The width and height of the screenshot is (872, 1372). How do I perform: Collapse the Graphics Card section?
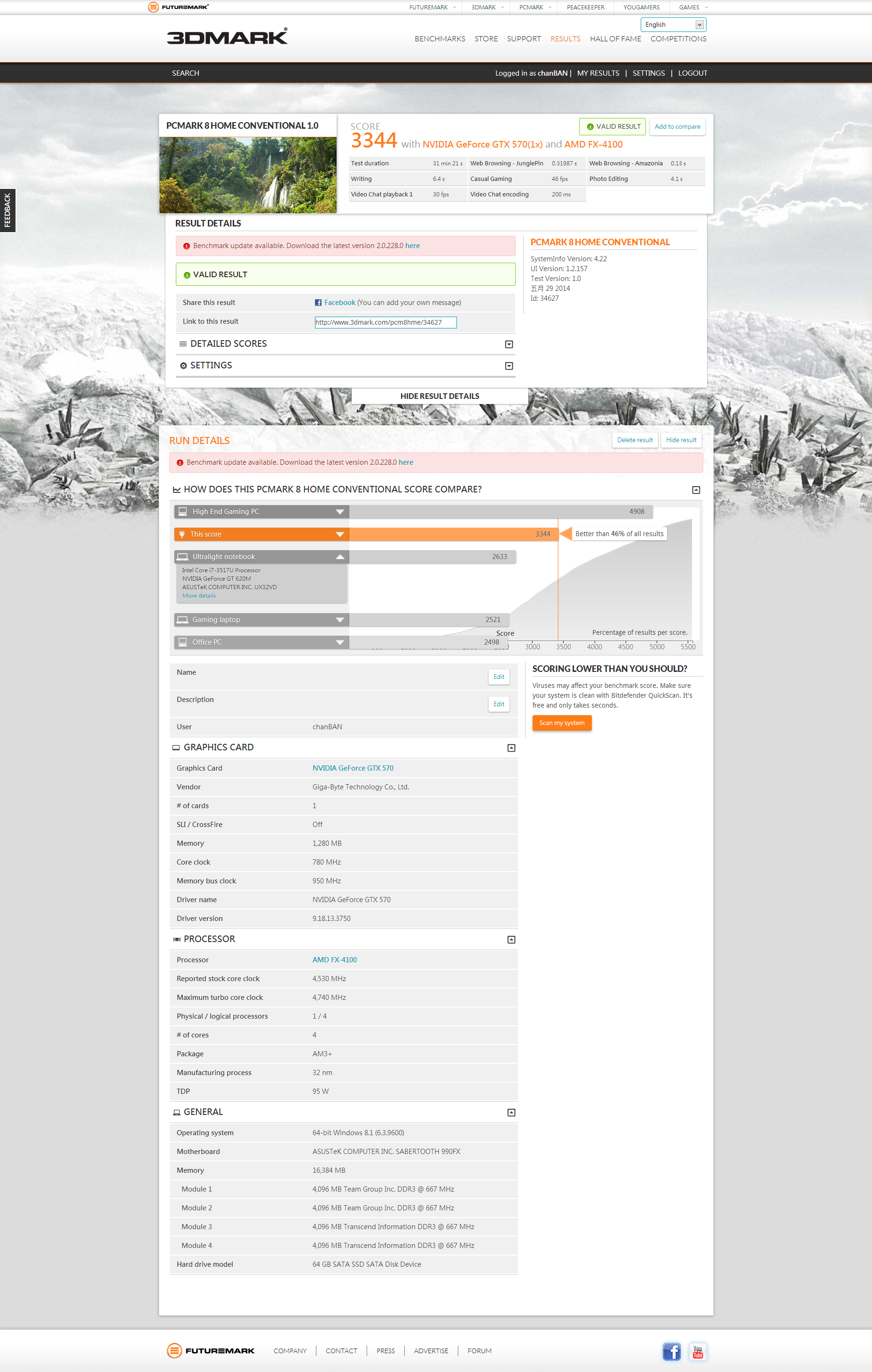point(511,748)
